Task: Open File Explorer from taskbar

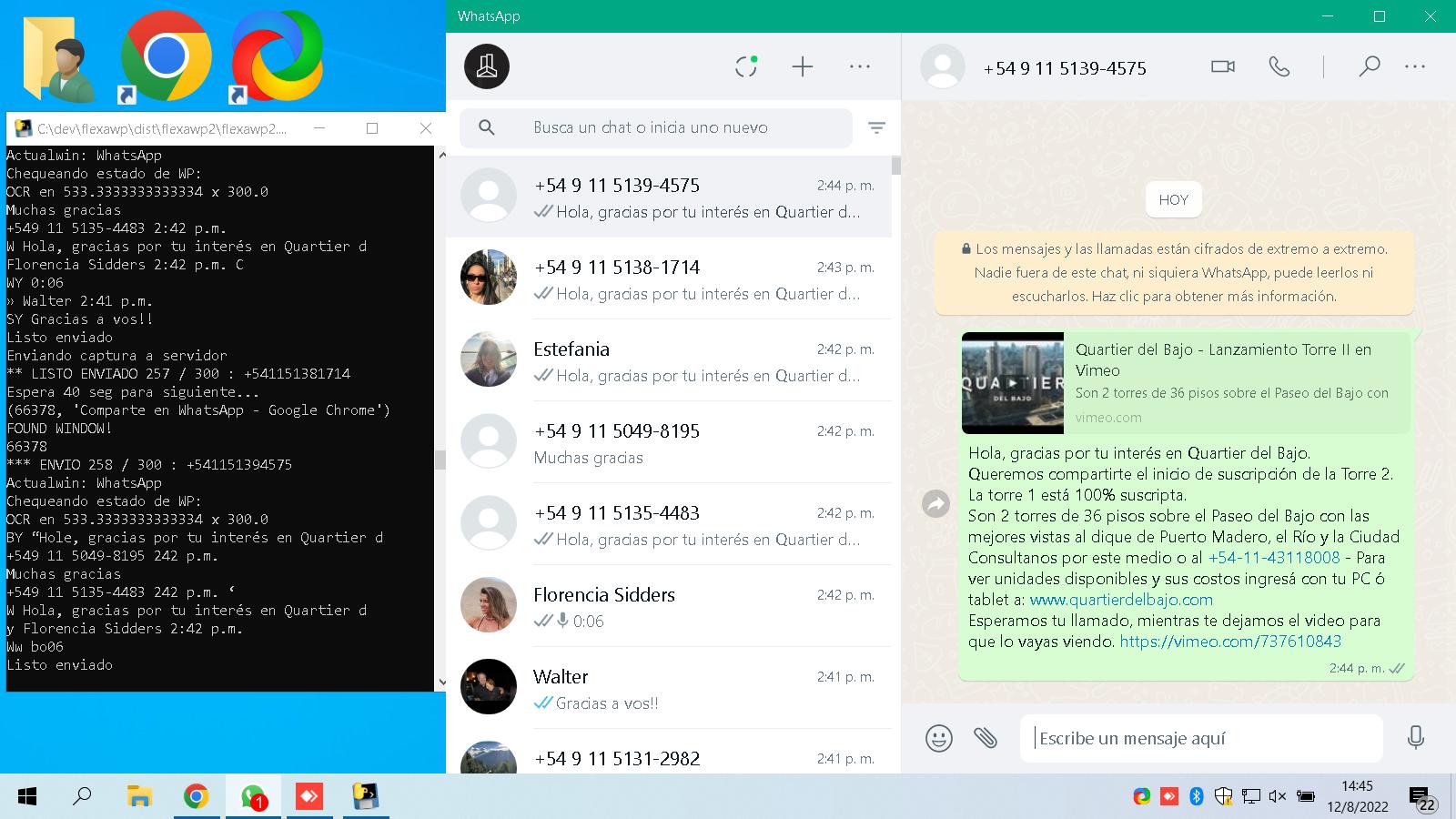Action: click(x=139, y=797)
